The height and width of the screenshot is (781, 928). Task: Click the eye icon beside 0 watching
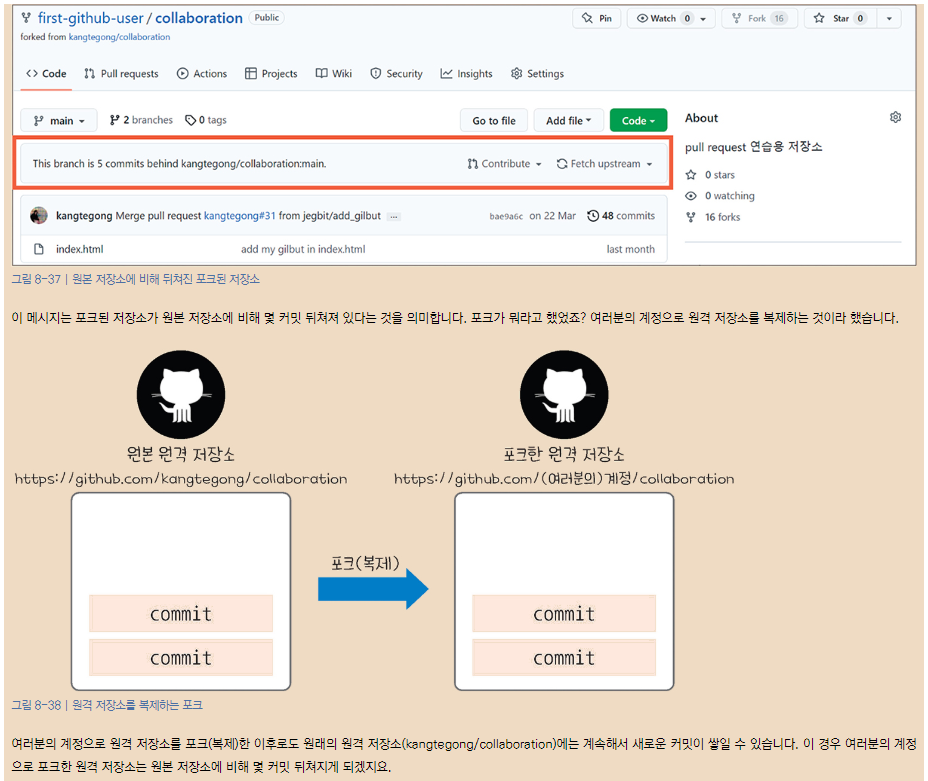tap(691, 196)
